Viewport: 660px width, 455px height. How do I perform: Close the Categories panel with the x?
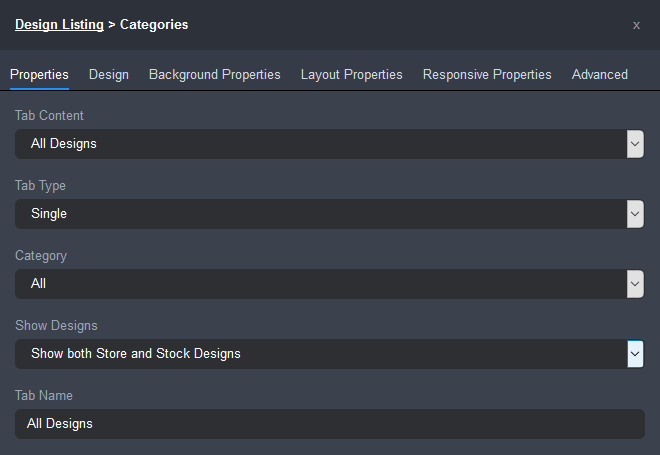tap(636, 25)
